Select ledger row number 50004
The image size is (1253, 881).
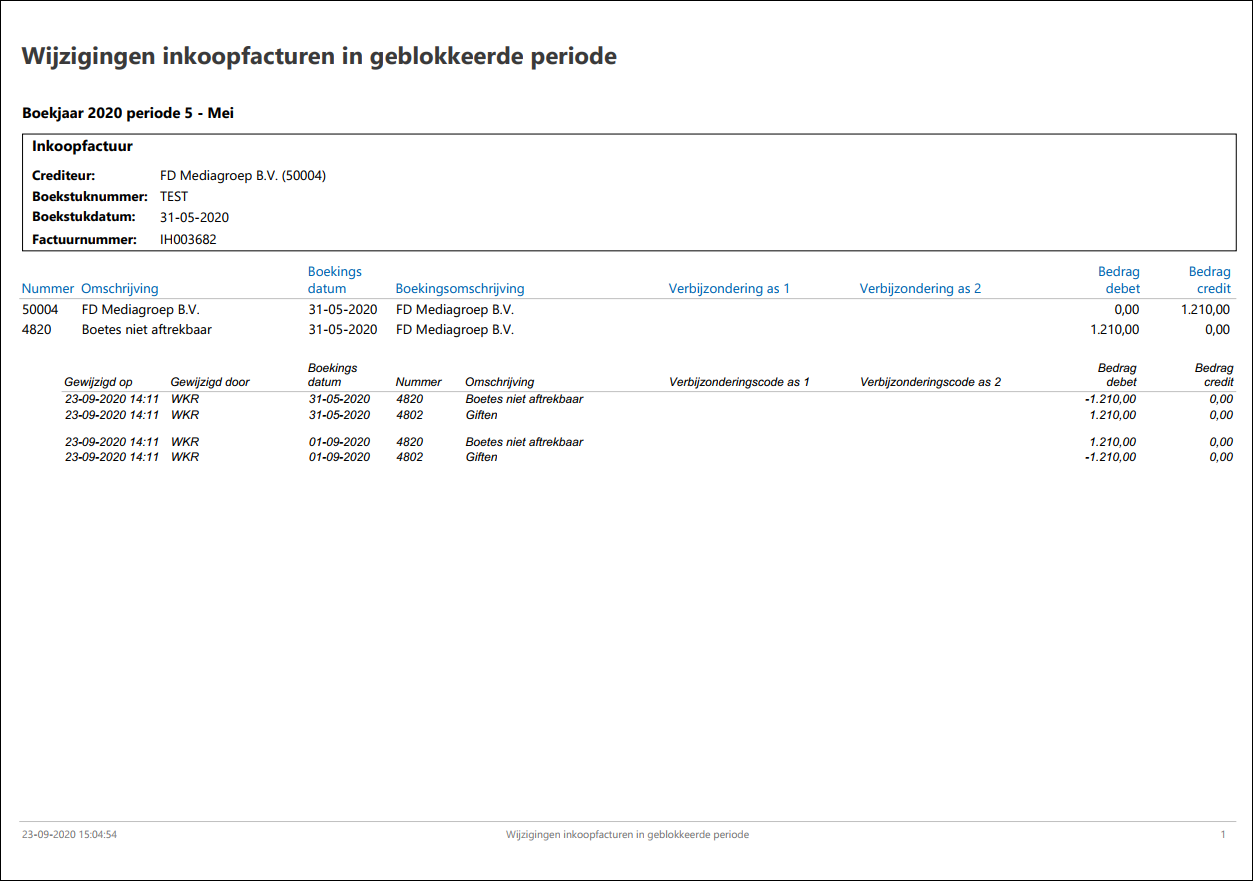coord(628,310)
